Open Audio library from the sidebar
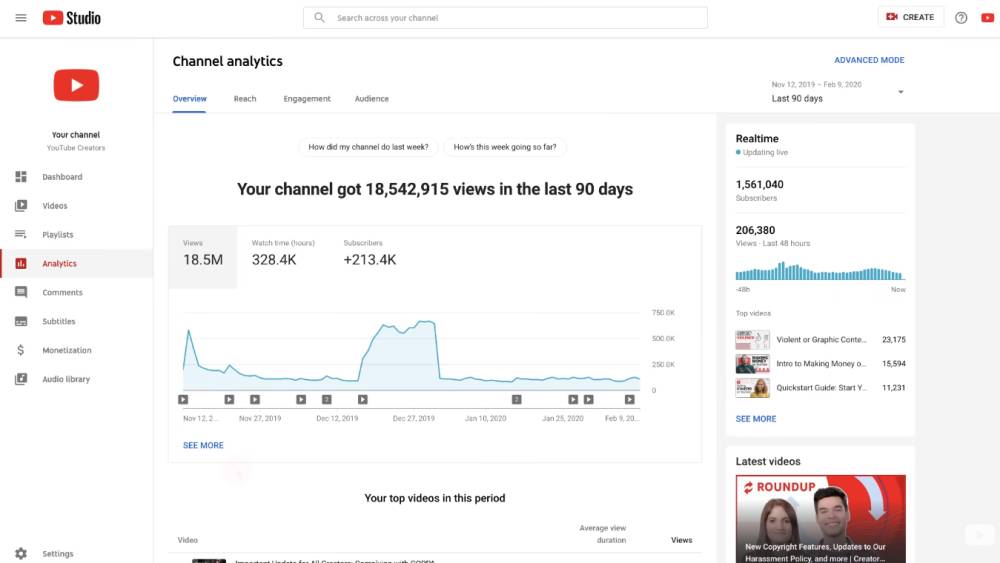Image resolution: width=1000 pixels, height=563 pixels. 77,379
